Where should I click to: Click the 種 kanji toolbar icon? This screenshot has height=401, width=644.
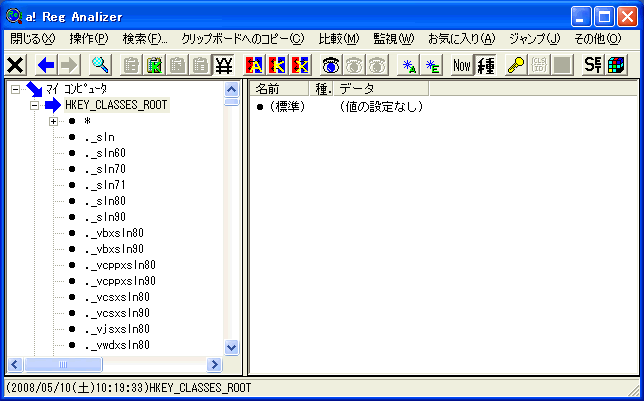[x=486, y=65]
